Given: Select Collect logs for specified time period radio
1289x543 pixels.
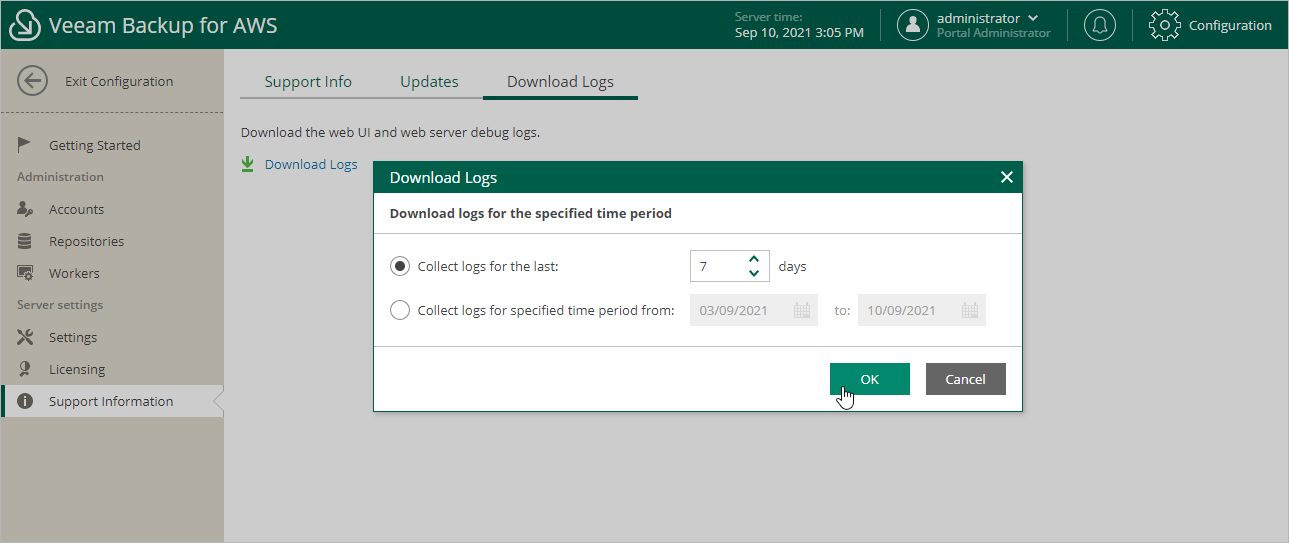Looking at the screenshot, I should pos(400,310).
